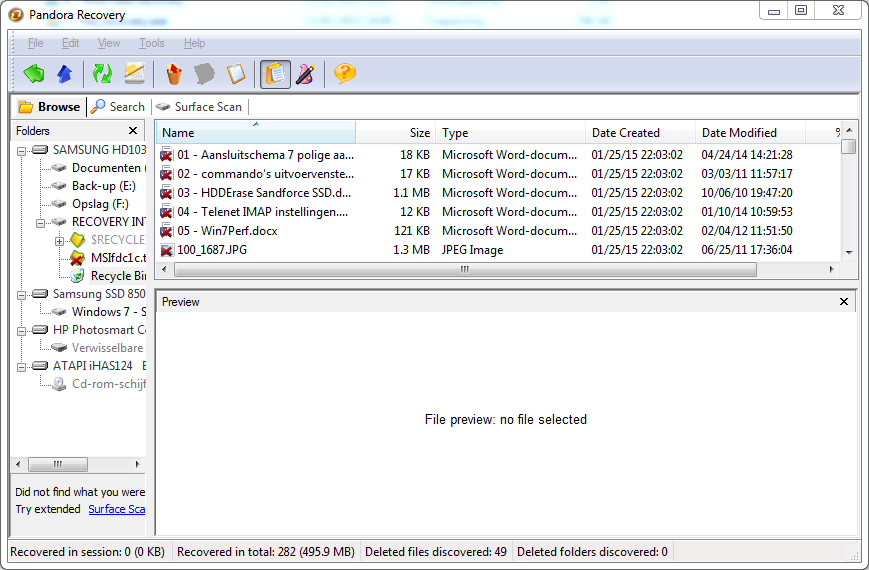Open the Tools menu
This screenshot has width=869, height=570.
[x=151, y=43]
